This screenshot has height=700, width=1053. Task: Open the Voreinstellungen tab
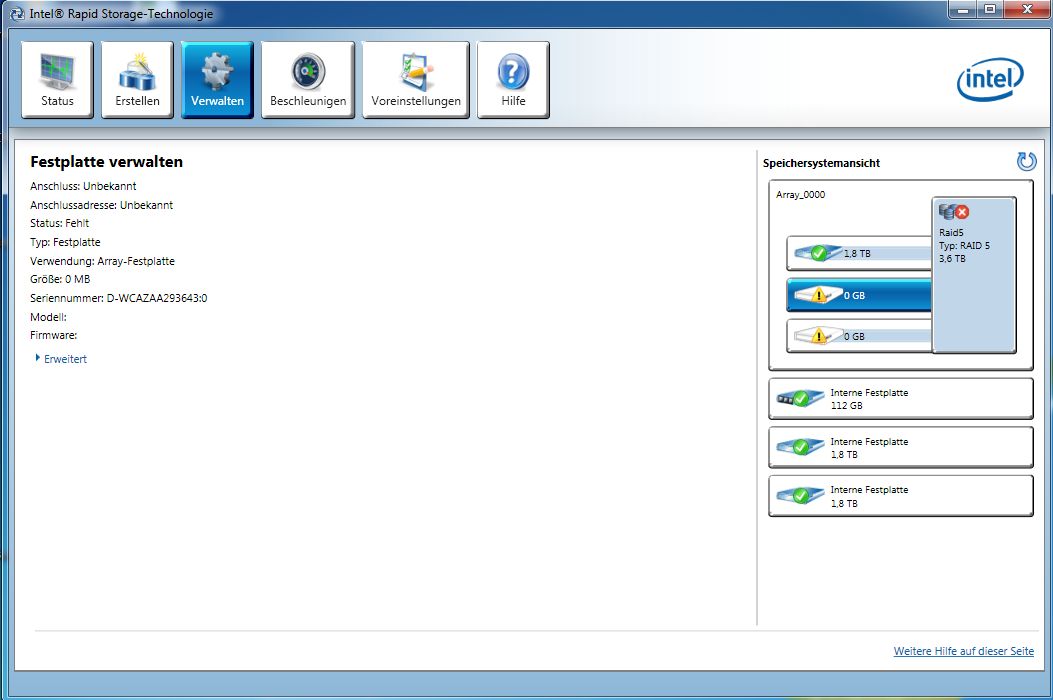pos(416,79)
